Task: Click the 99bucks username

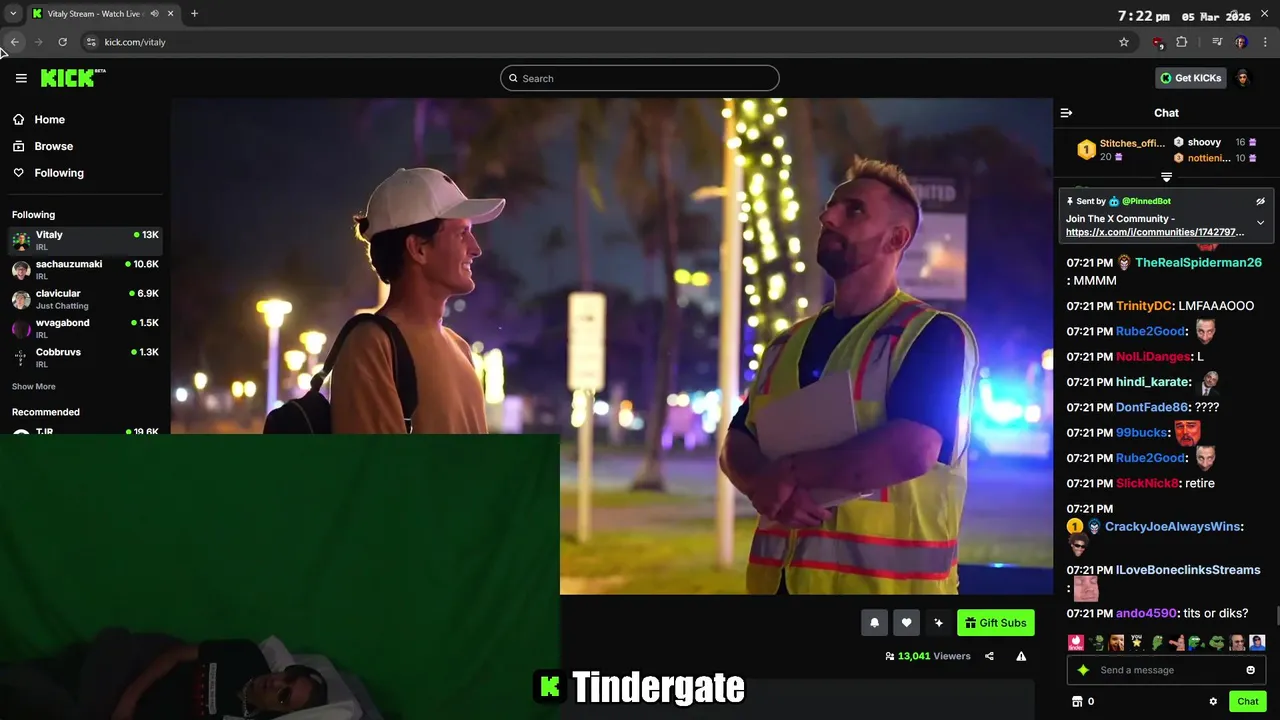Action: tap(1141, 433)
